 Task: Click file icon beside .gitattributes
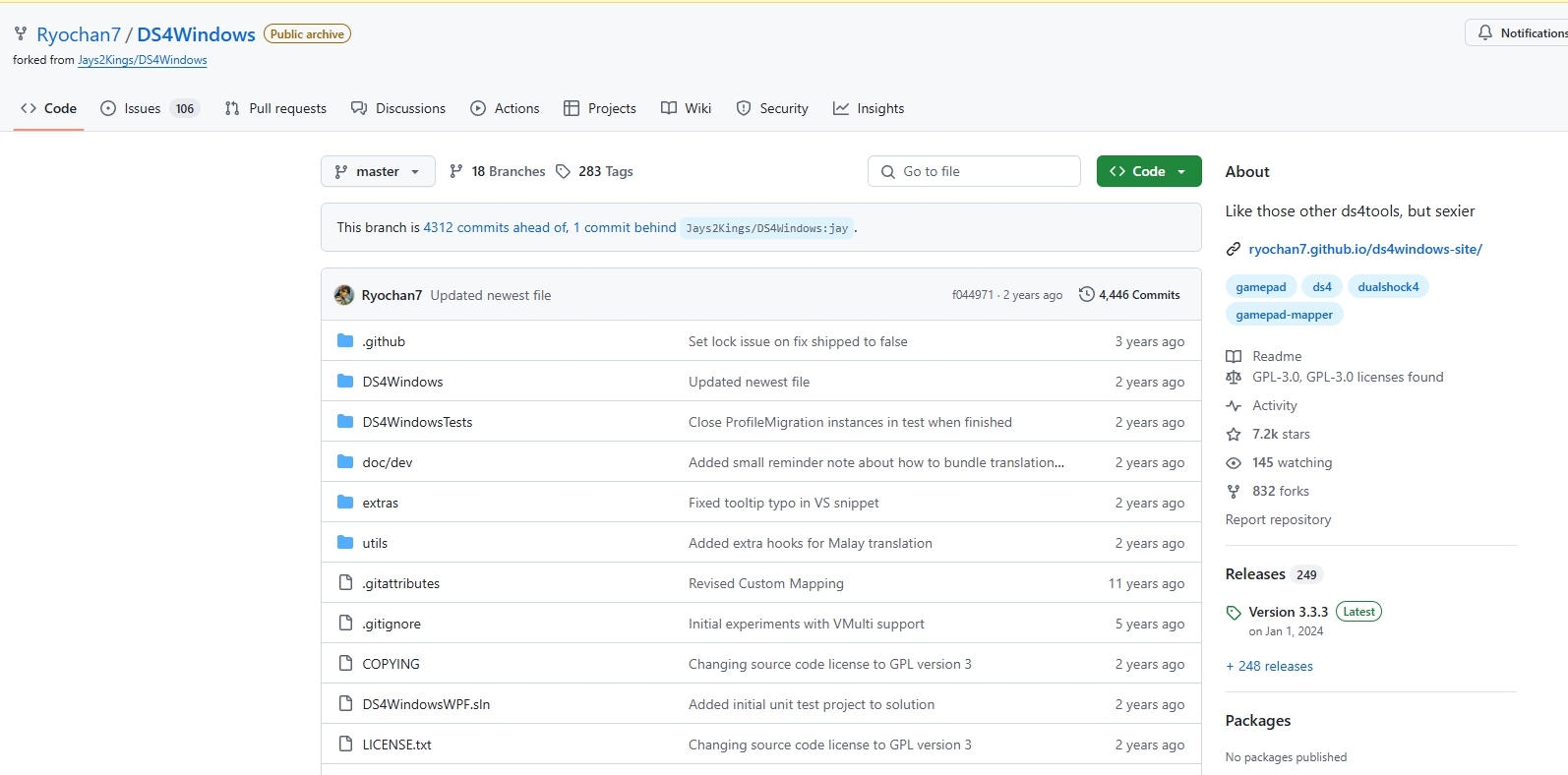tap(345, 583)
